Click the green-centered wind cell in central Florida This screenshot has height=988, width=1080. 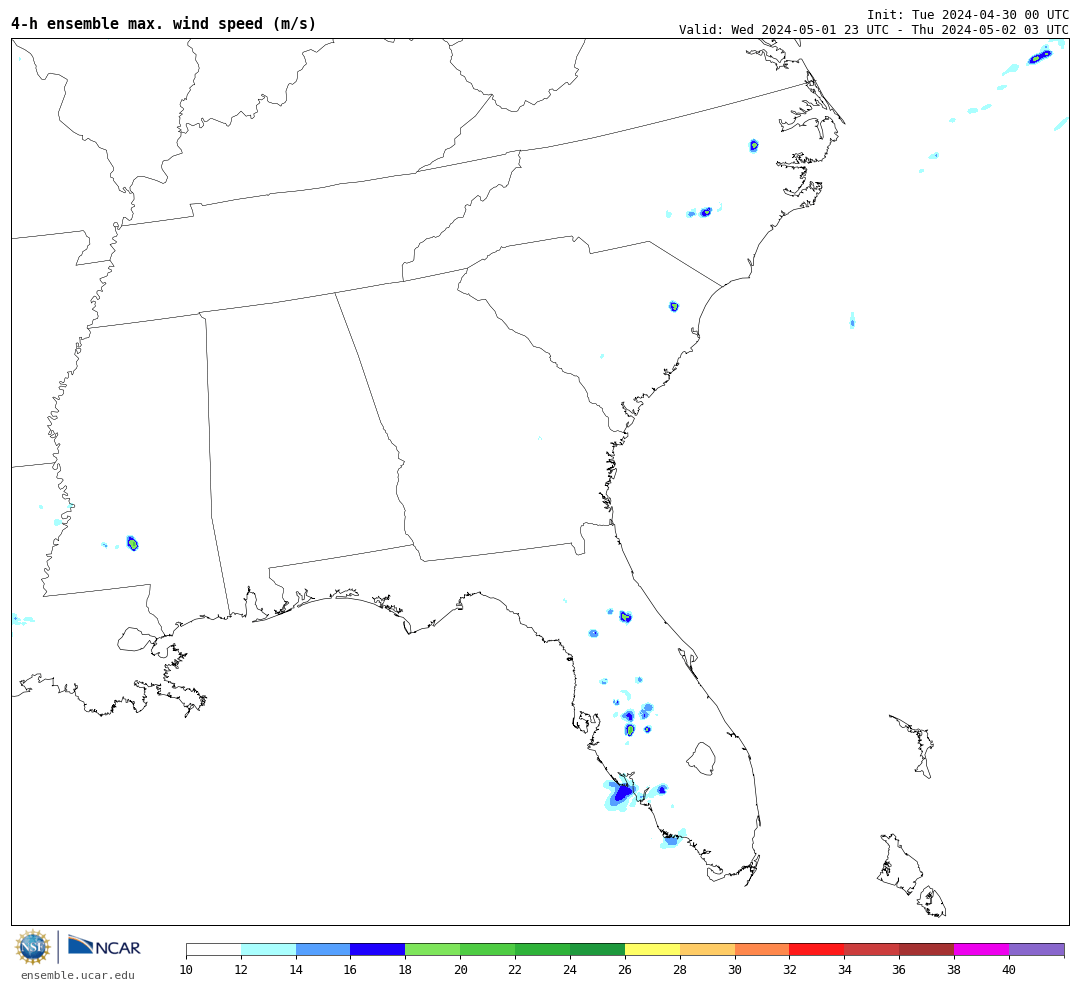pyautogui.click(x=630, y=730)
